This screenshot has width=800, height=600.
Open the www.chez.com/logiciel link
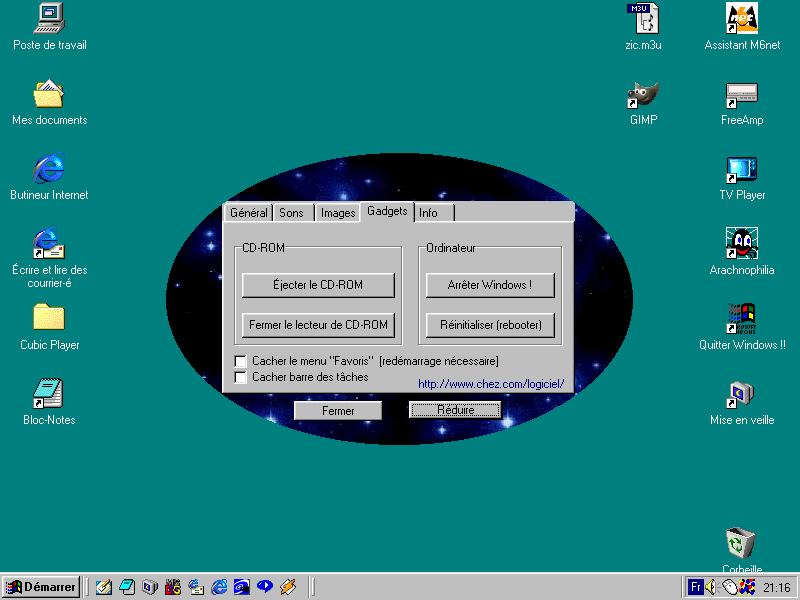point(491,384)
